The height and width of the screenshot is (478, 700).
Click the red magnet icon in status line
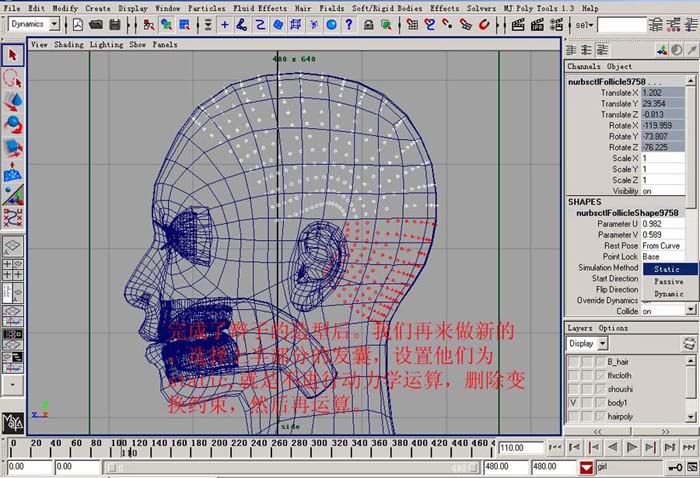(x=484, y=25)
